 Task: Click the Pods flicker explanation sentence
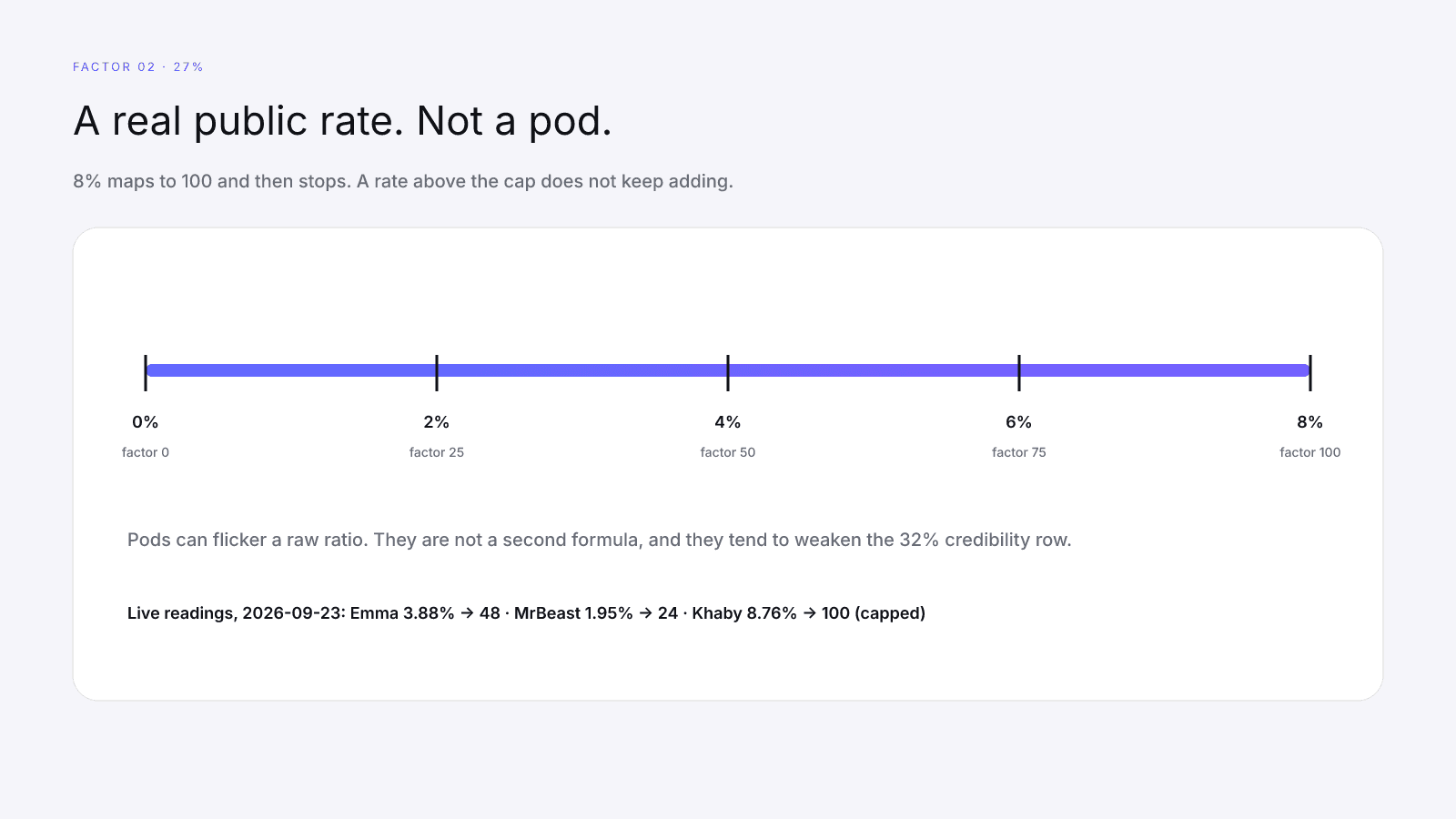click(x=600, y=540)
